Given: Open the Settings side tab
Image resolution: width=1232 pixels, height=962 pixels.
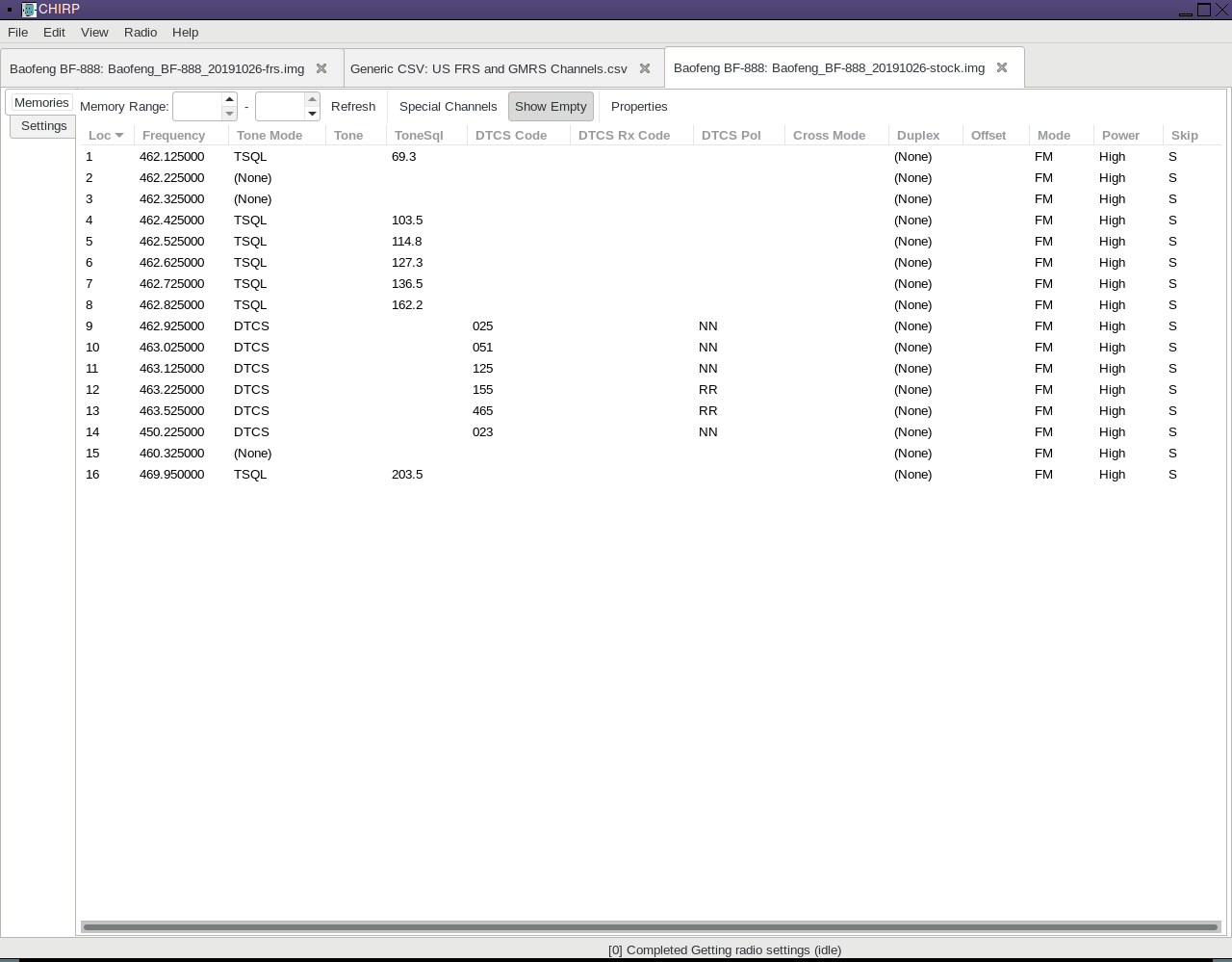Looking at the screenshot, I should [x=44, y=126].
